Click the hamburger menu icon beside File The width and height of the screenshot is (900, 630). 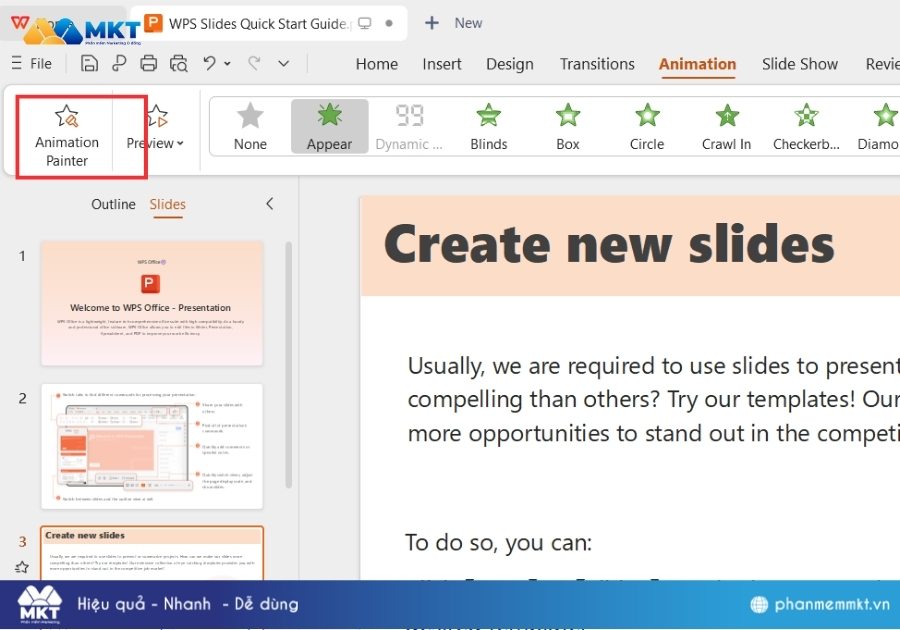click(x=17, y=63)
